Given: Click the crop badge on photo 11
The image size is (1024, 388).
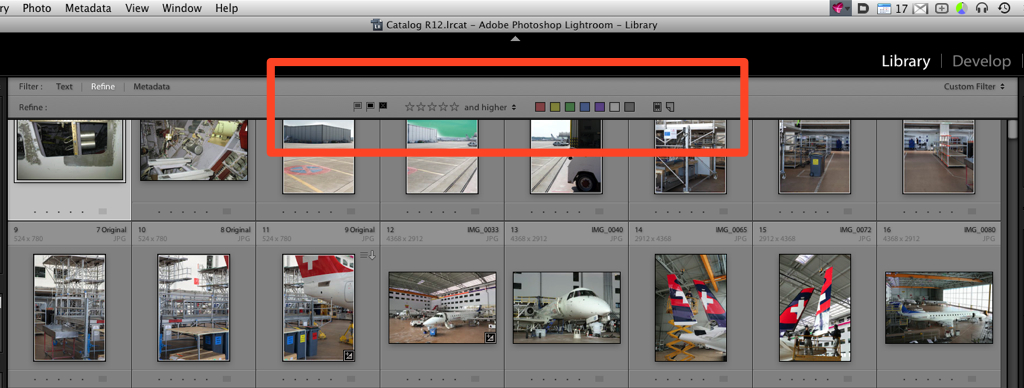Looking at the screenshot, I should (x=349, y=355).
